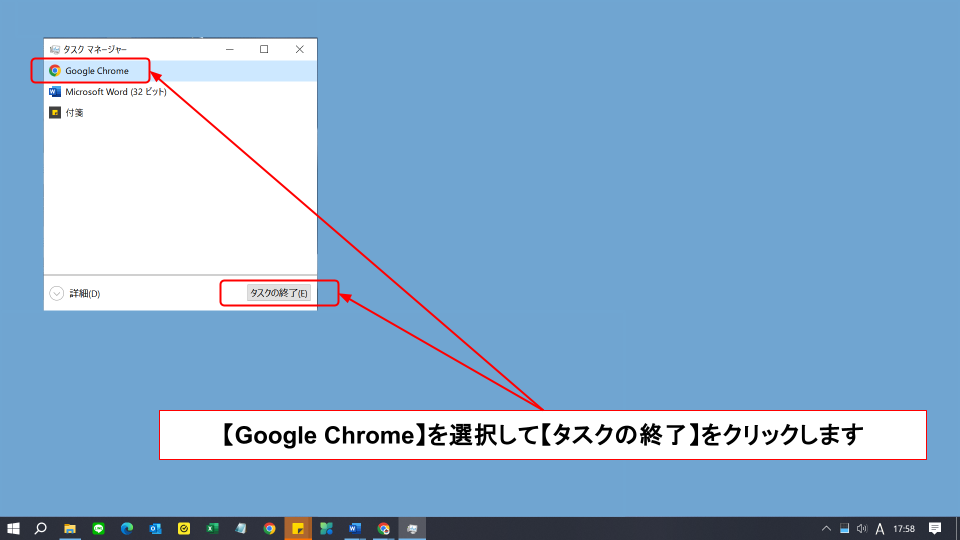
Task: Select Google Chrome in the task list
Action: pos(97,71)
